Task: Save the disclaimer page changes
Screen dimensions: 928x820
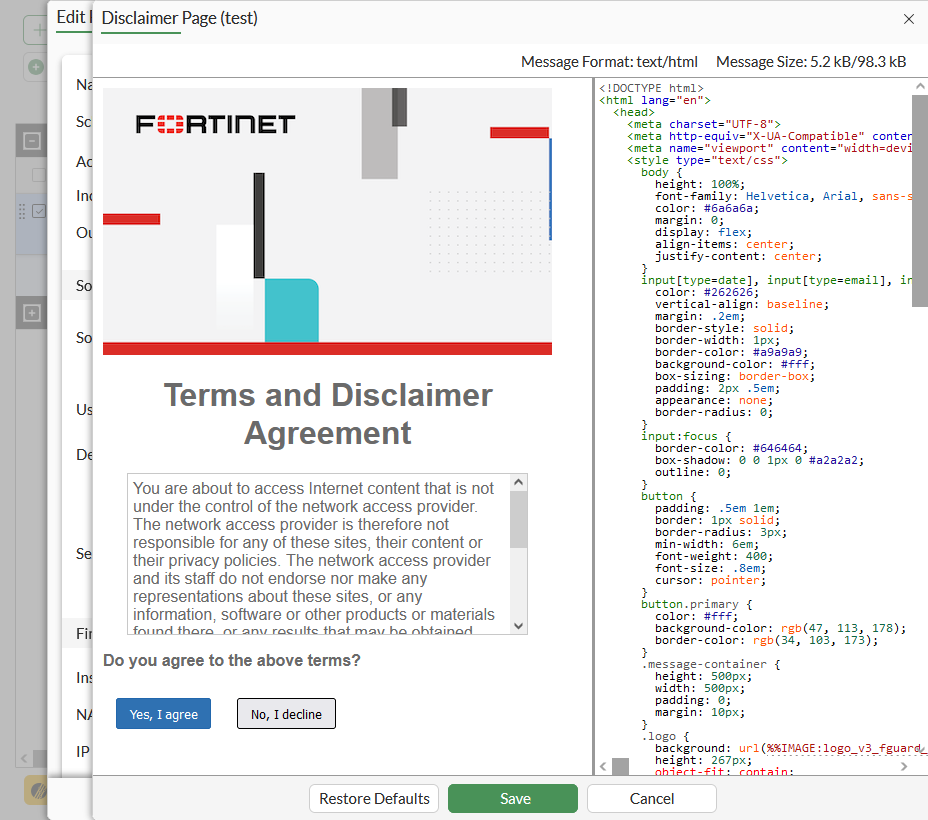Action: coord(512,798)
